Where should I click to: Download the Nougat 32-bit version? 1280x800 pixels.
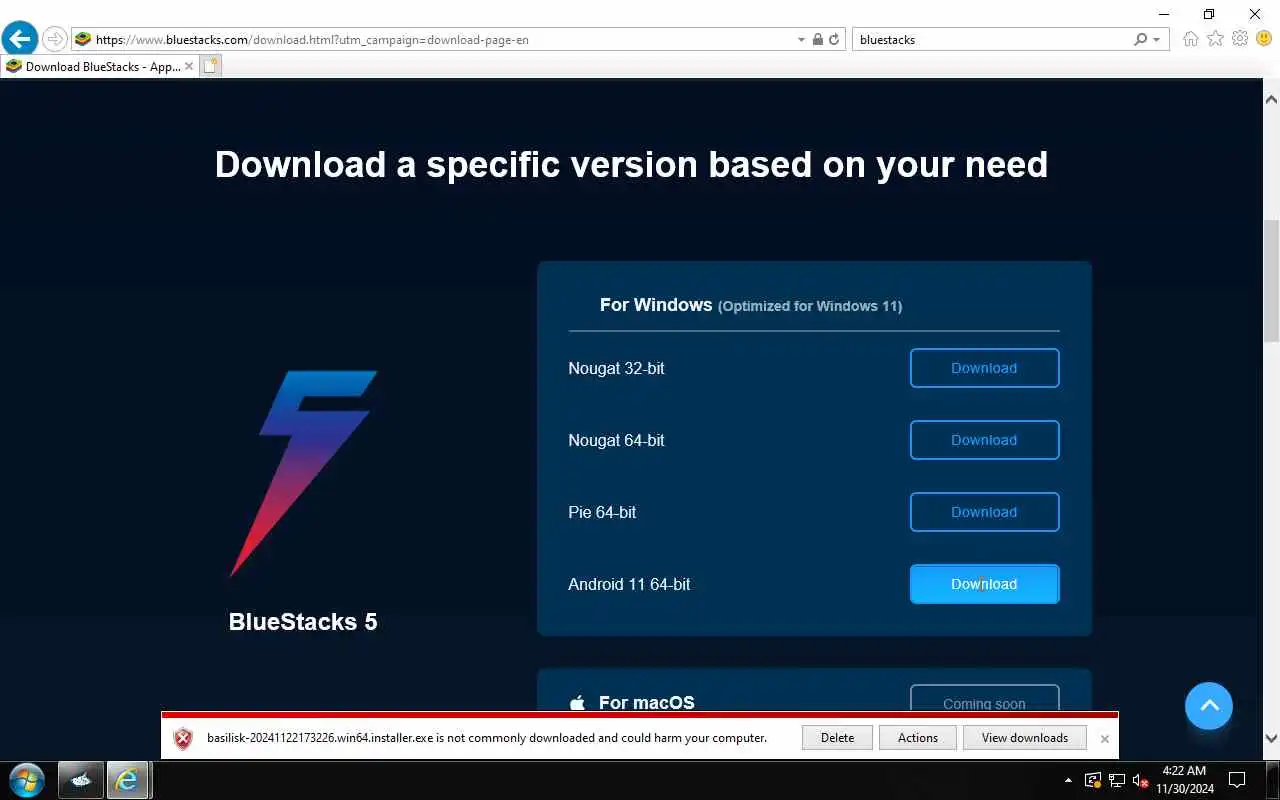point(984,368)
